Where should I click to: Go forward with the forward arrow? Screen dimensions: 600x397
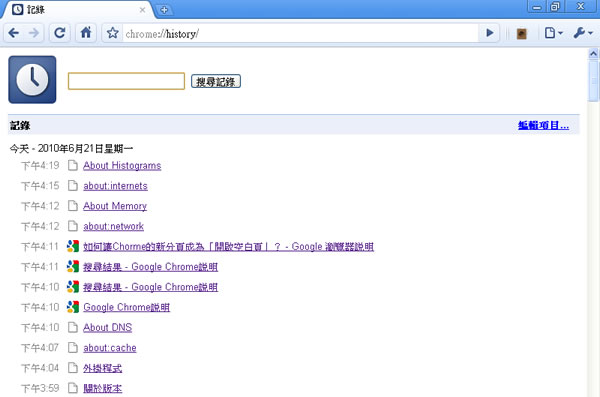[34, 33]
